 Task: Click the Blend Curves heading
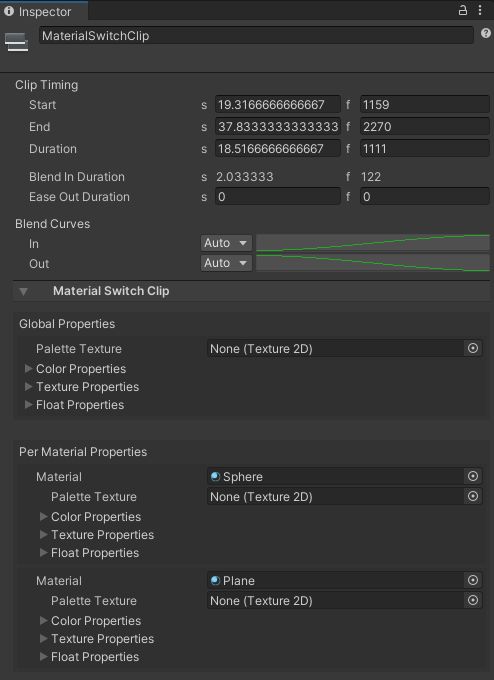point(52,224)
